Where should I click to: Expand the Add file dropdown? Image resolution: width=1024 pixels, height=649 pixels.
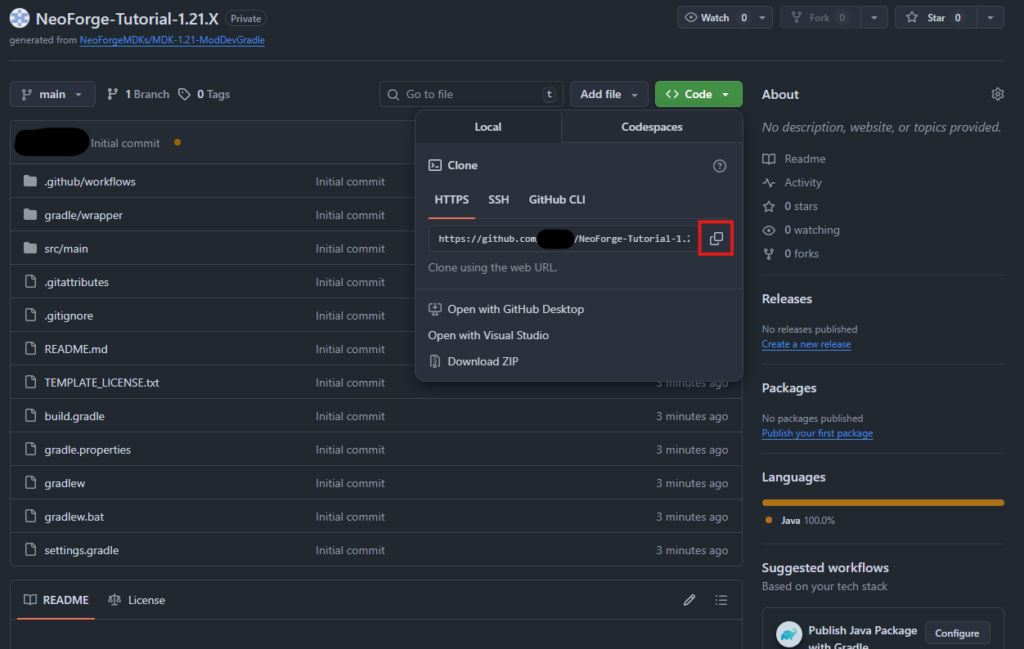[x=608, y=94]
